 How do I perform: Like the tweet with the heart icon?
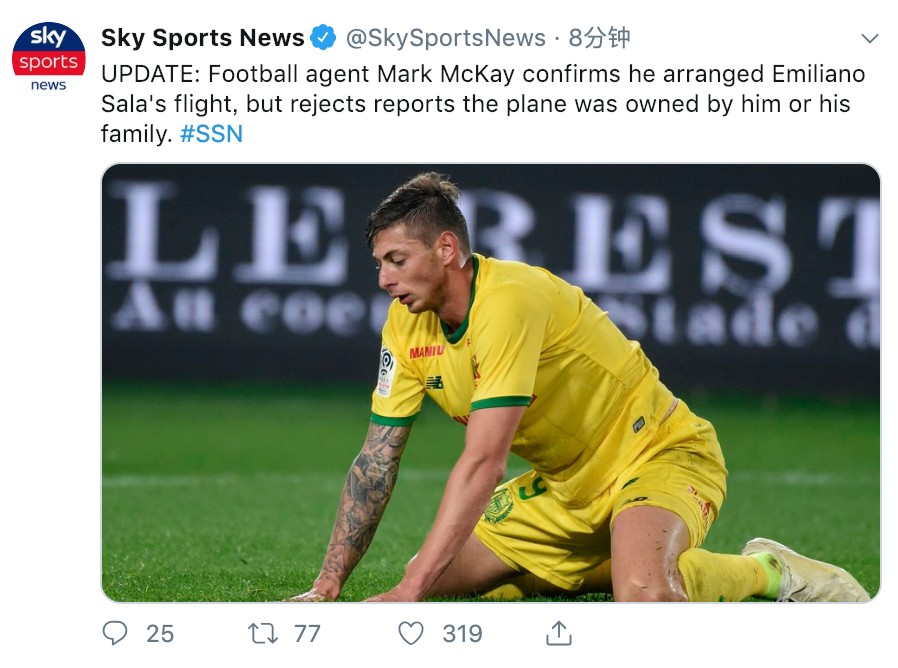[411, 633]
